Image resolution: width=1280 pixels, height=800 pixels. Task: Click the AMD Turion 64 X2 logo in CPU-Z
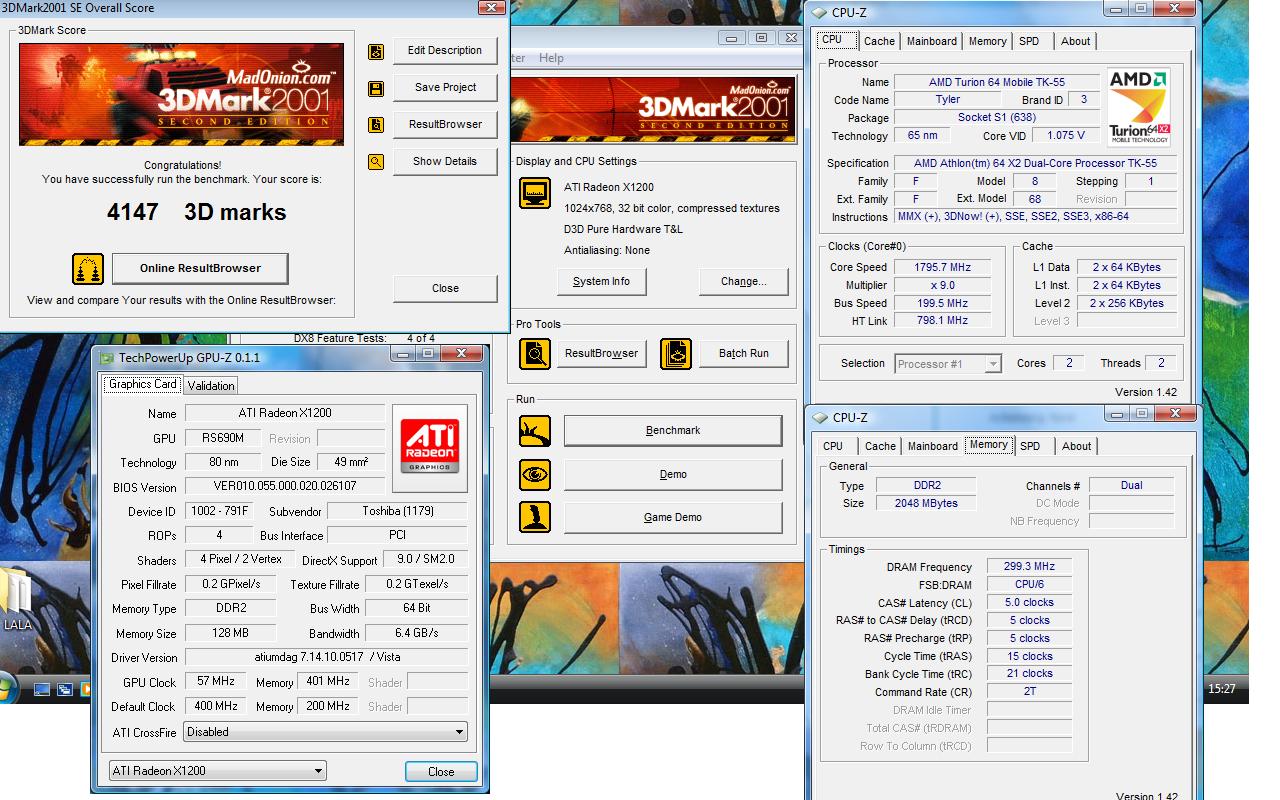tap(1139, 107)
